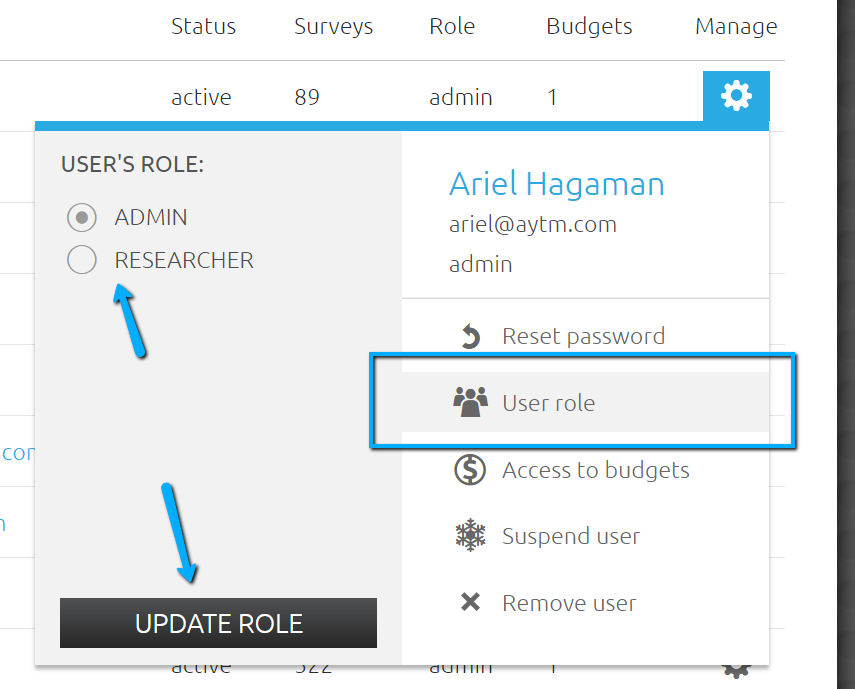Image resolution: width=855 pixels, height=689 pixels.
Task: Choose the Reset password menu entry
Action: click(583, 337)
